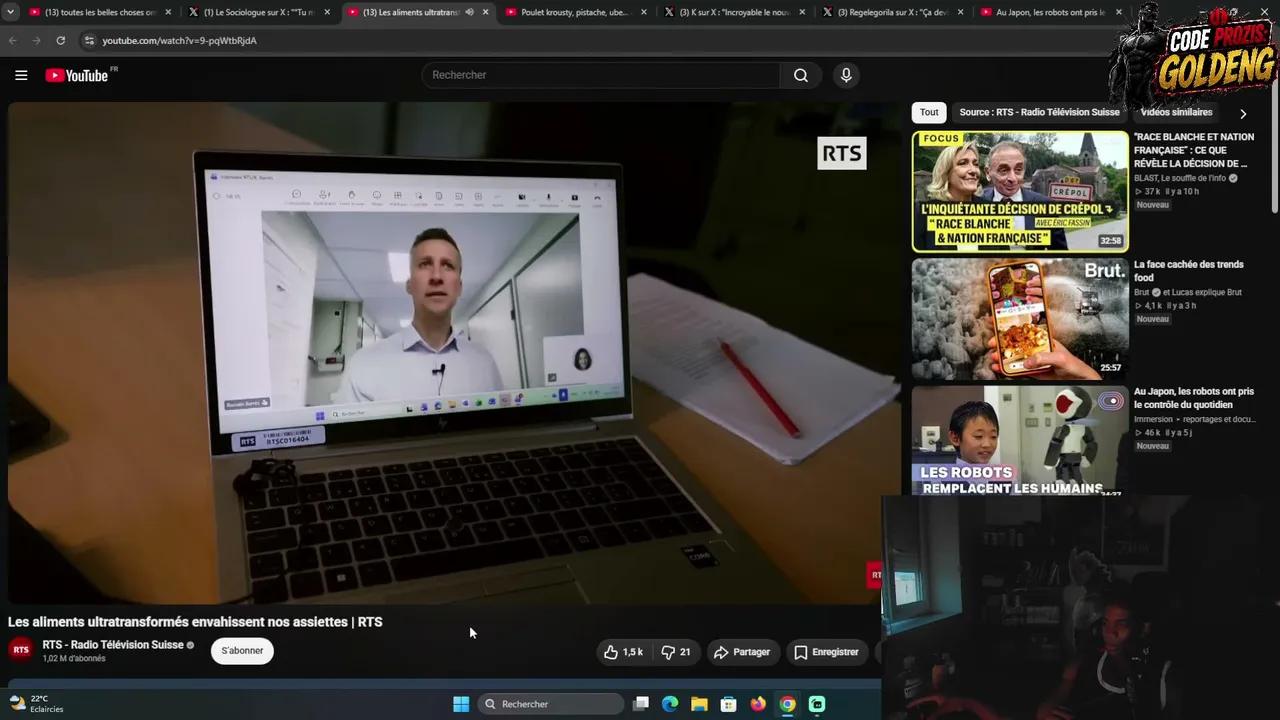Open the BLAST, Le souffle de l'info channel

[x=1180, y=178]
